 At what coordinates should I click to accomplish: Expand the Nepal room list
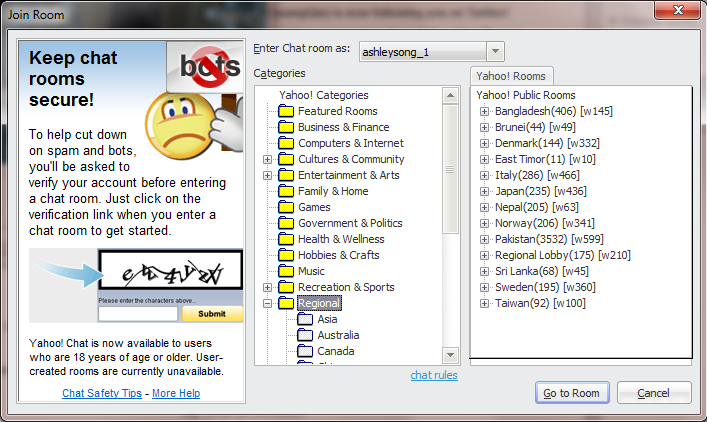(484, 207)
